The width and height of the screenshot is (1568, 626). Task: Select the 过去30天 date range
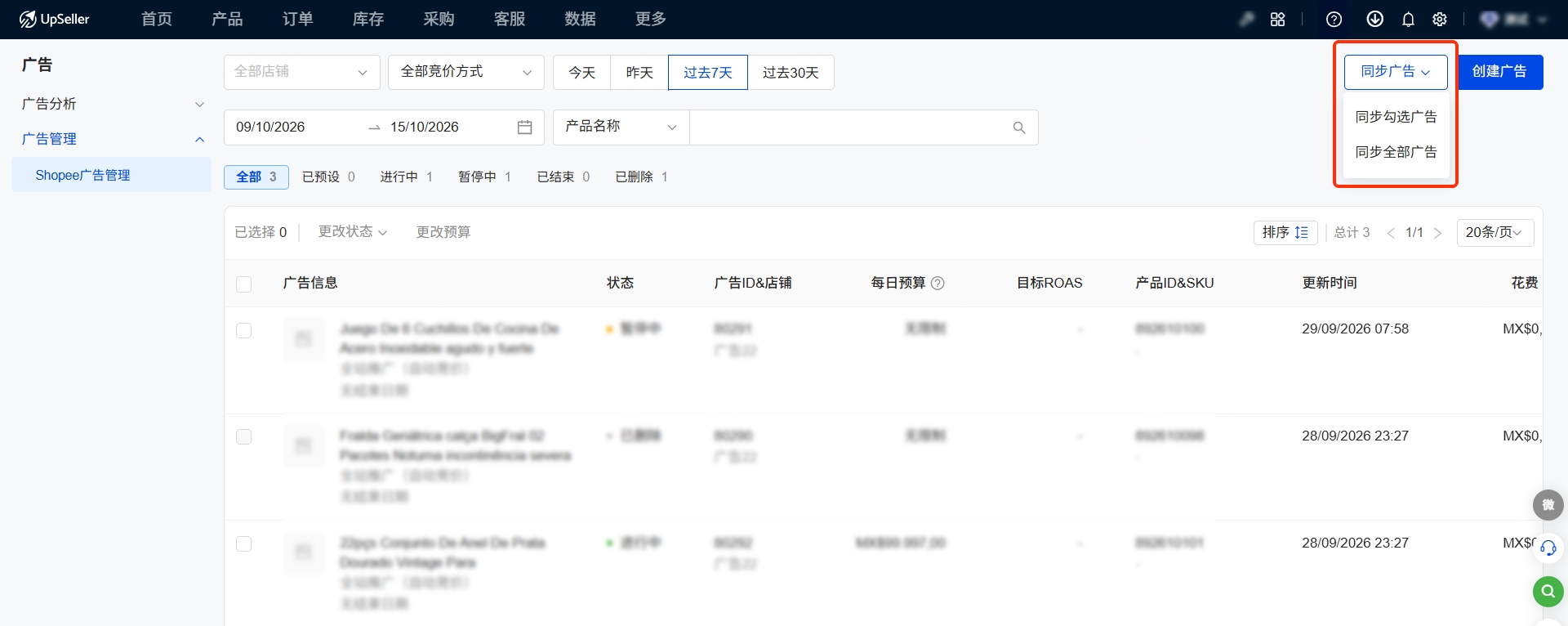coord(791,73)
